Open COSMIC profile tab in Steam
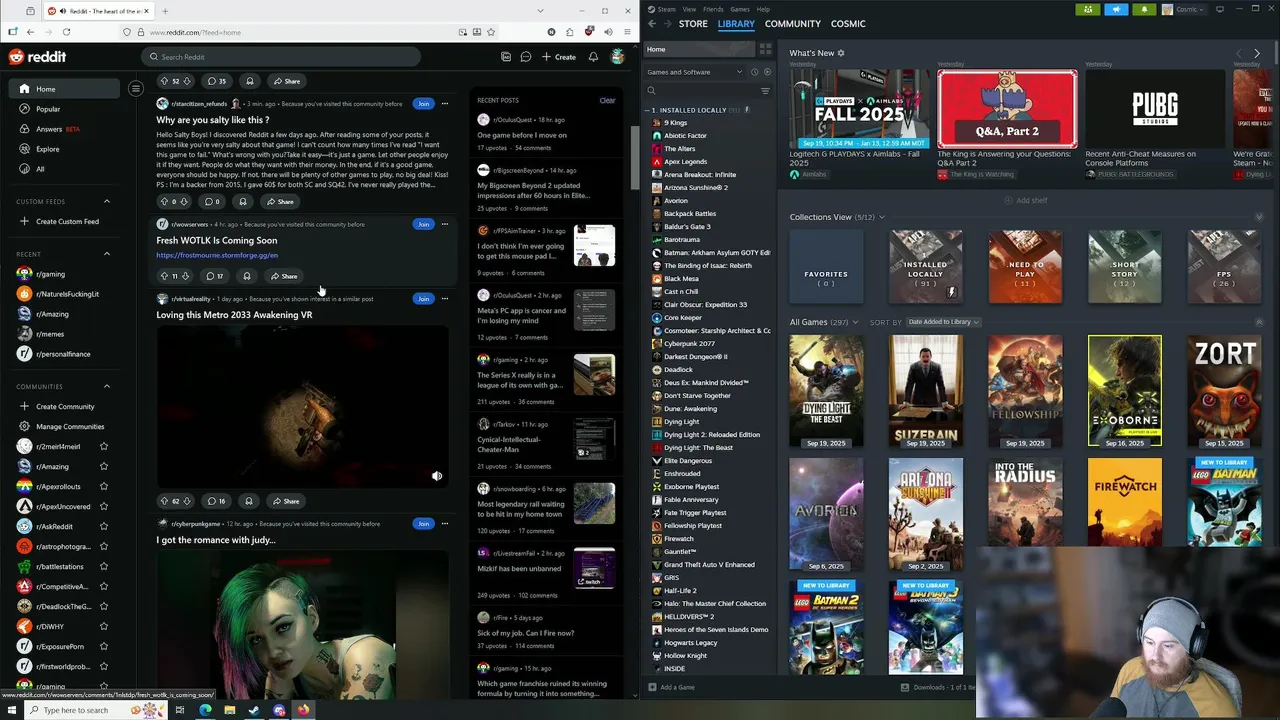 point(848,24)
